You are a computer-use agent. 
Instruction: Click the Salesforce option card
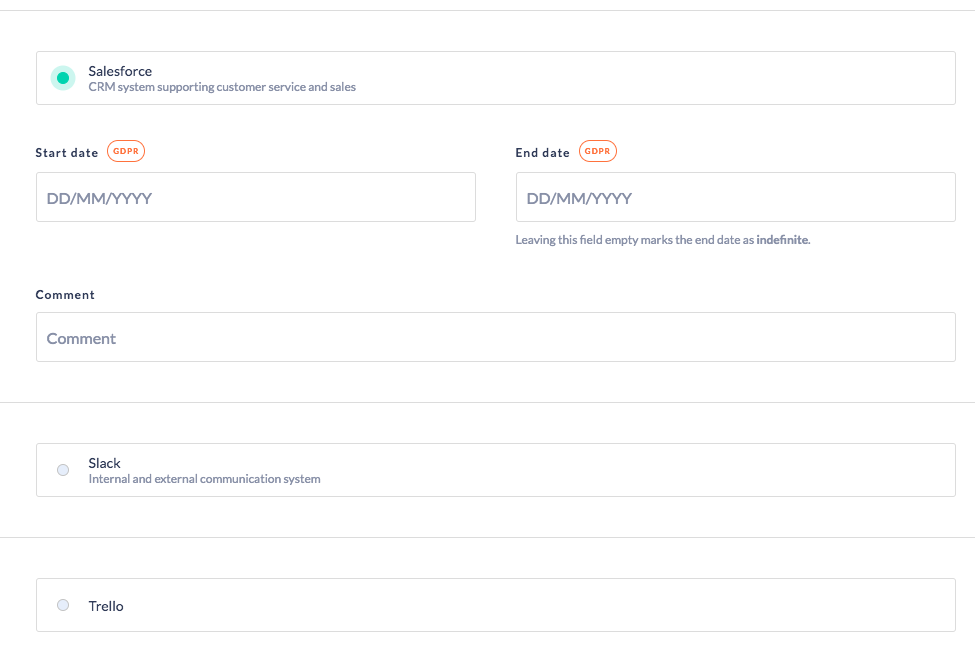pyautogui.click(x=496, y=77)
